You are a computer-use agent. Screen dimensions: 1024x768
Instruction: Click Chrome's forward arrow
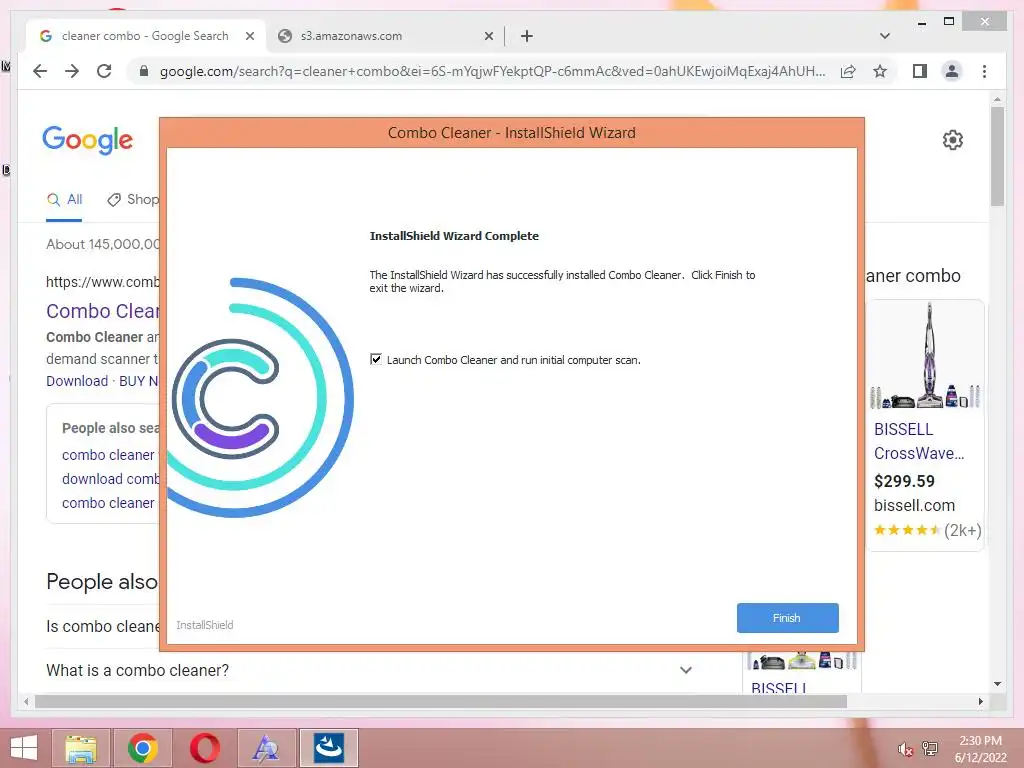(72, 71)
